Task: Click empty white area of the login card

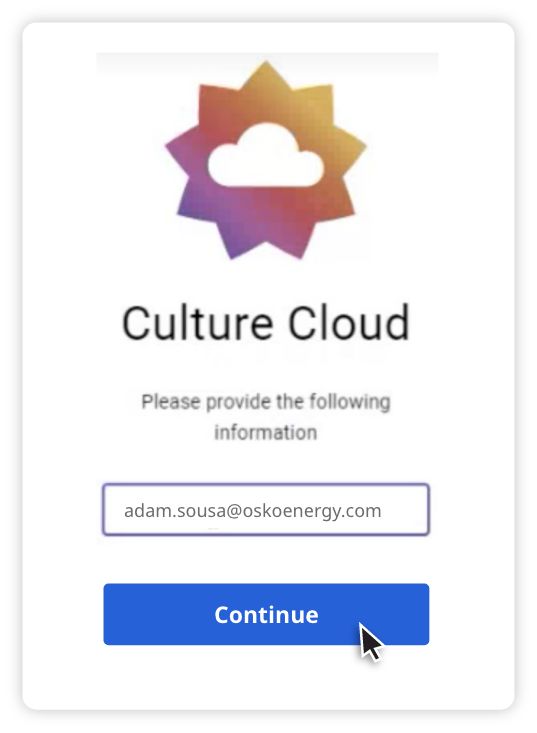Action: point(467,374)
